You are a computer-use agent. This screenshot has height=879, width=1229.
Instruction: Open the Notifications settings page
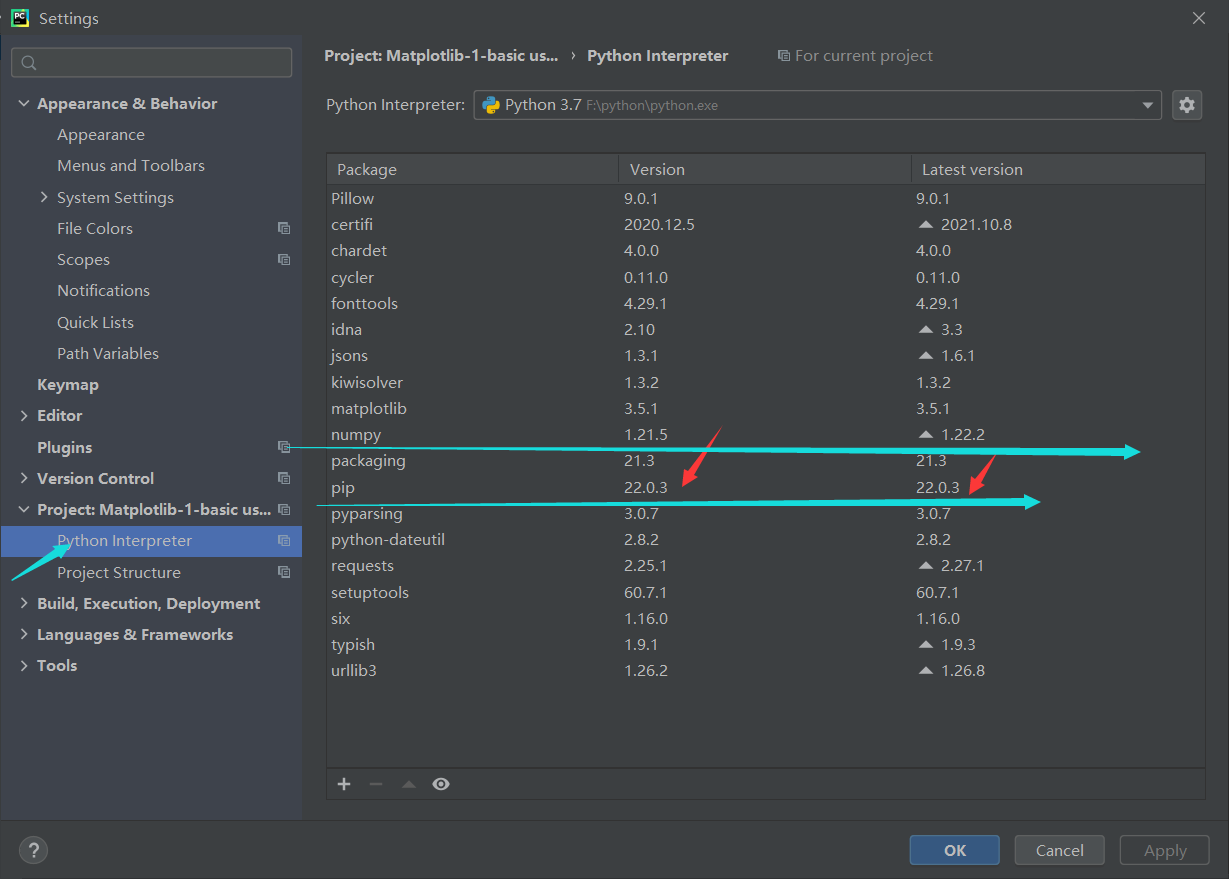[103, 291]
